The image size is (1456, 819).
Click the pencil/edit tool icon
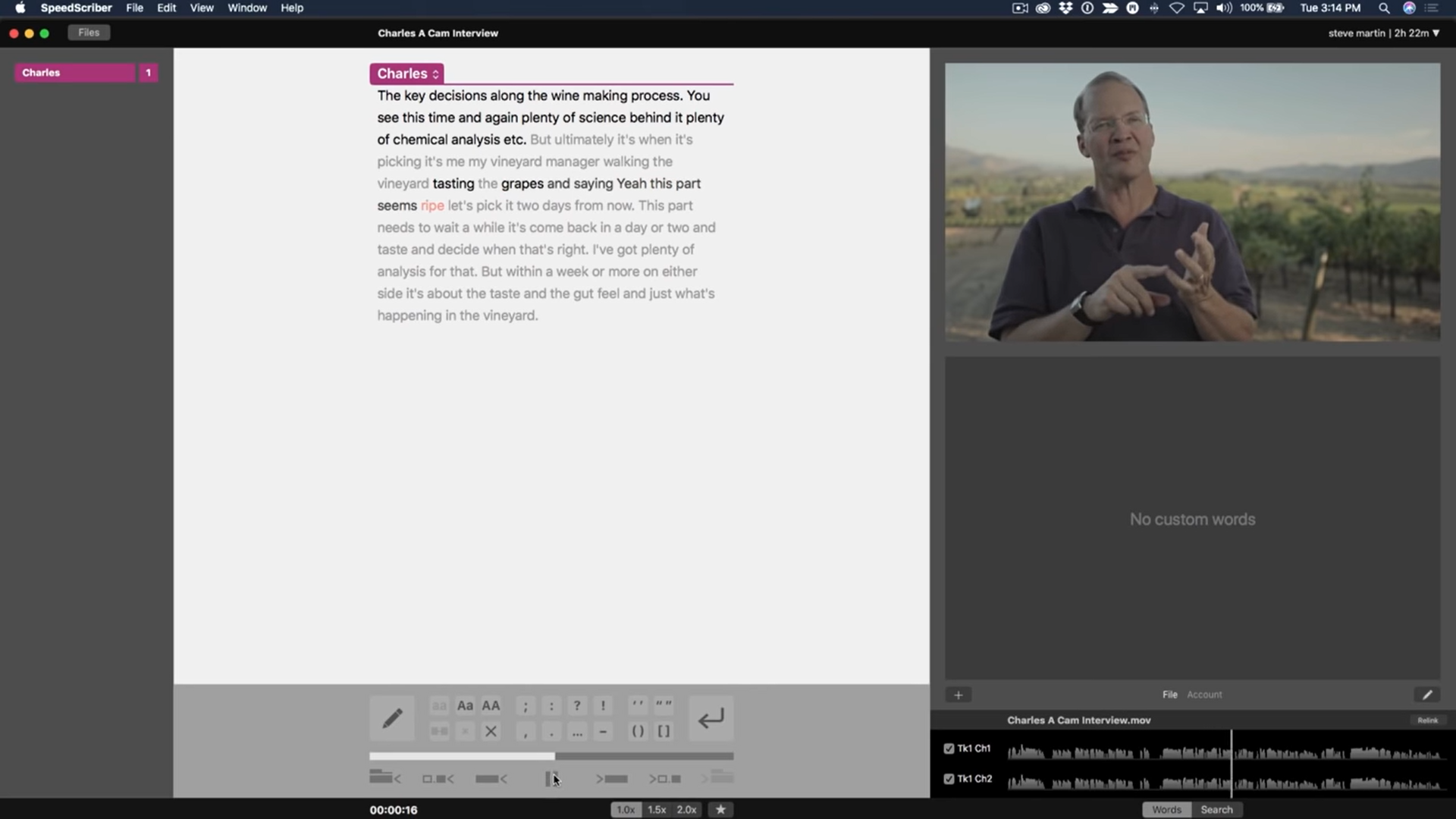(392, 718)
